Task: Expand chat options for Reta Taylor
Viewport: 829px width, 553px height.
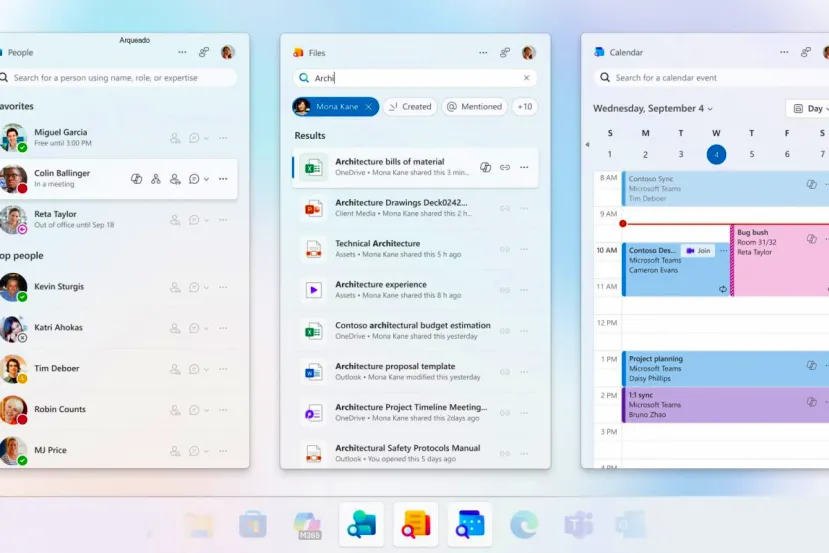Action: point(206,220)
